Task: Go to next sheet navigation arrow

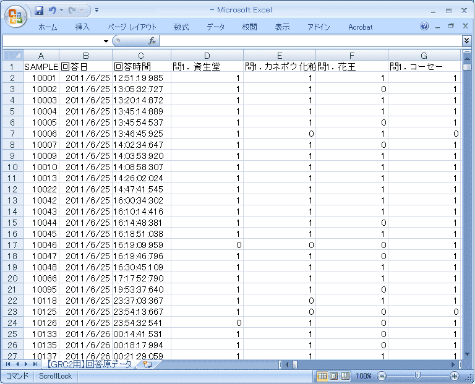Action: (x=26, y=364)
